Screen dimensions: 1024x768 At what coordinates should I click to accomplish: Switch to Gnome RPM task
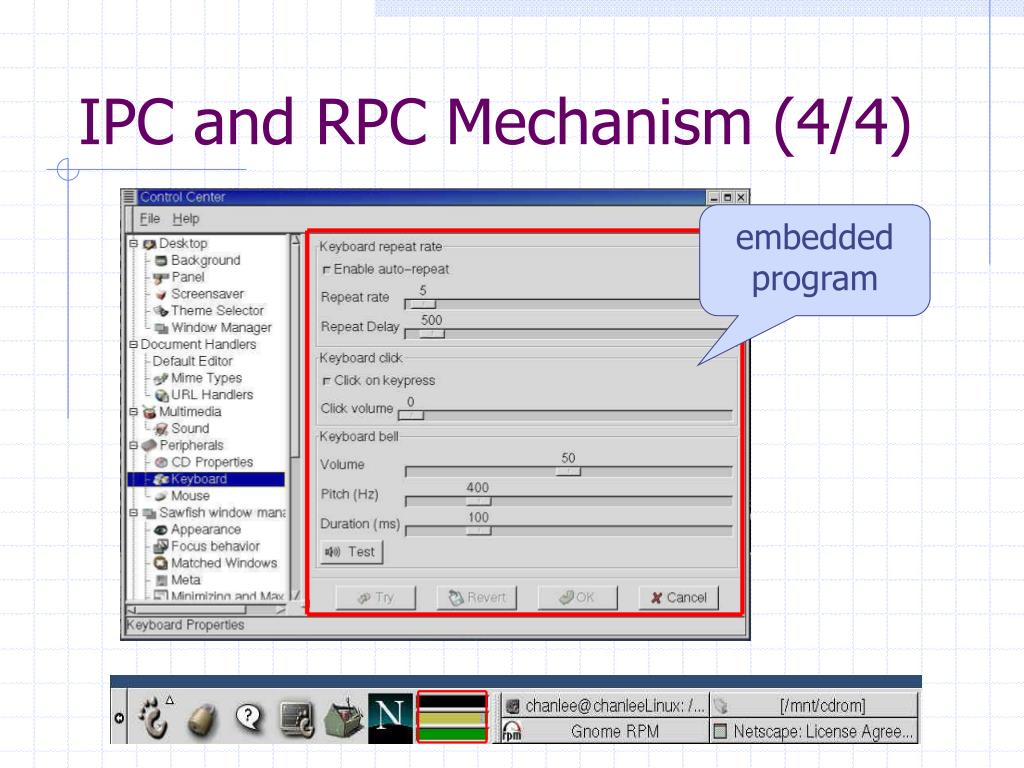[x=605, y=731]
